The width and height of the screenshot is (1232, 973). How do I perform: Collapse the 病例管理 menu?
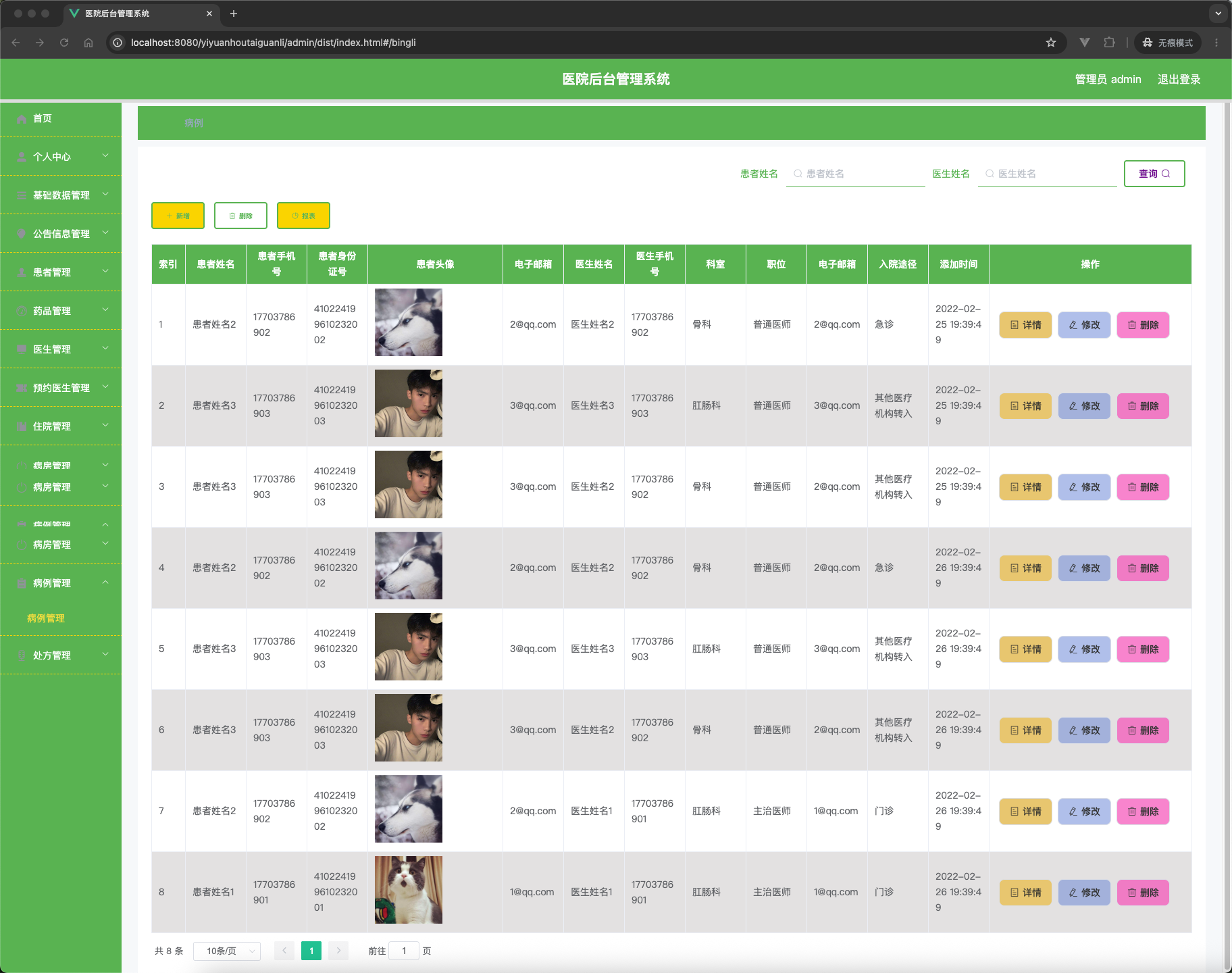pos(61,583)
